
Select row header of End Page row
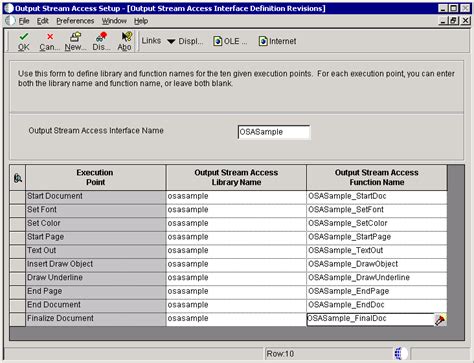click(17, 292)
